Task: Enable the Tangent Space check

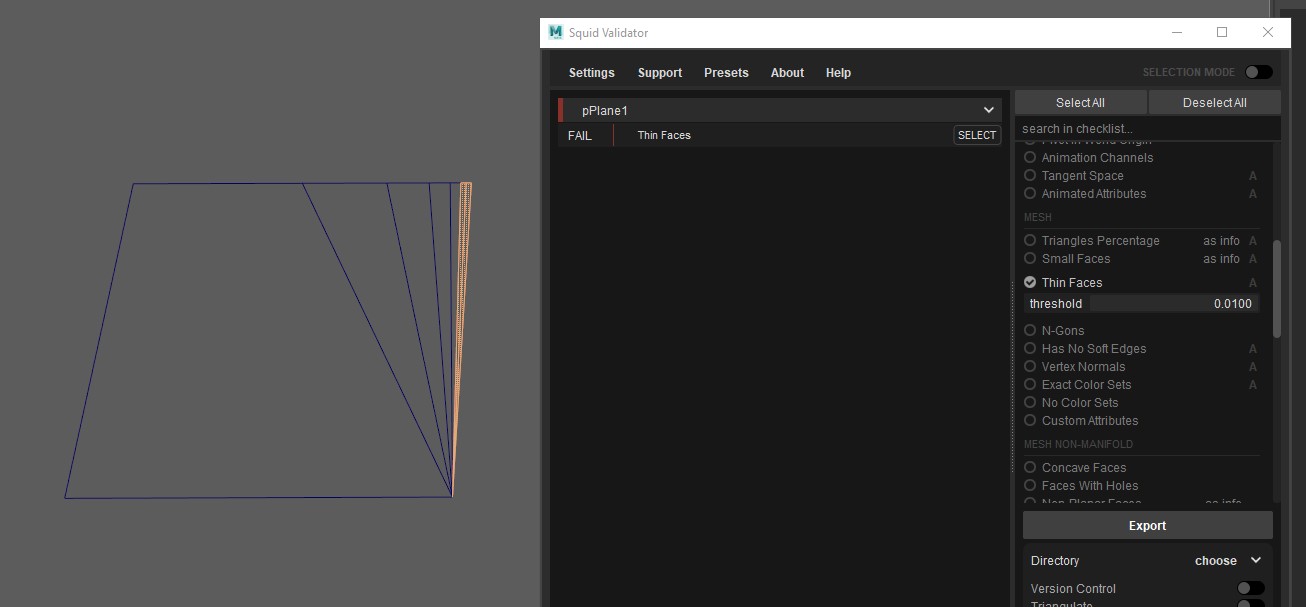Action: (1030, 175)
